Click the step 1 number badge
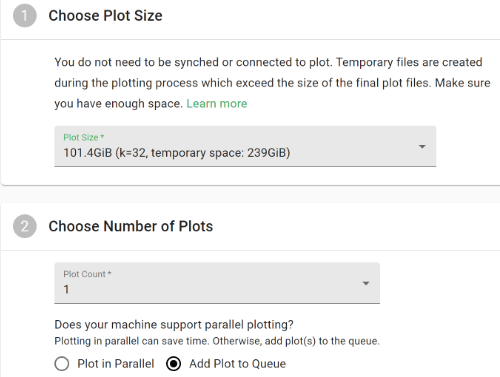 (25, 16)
